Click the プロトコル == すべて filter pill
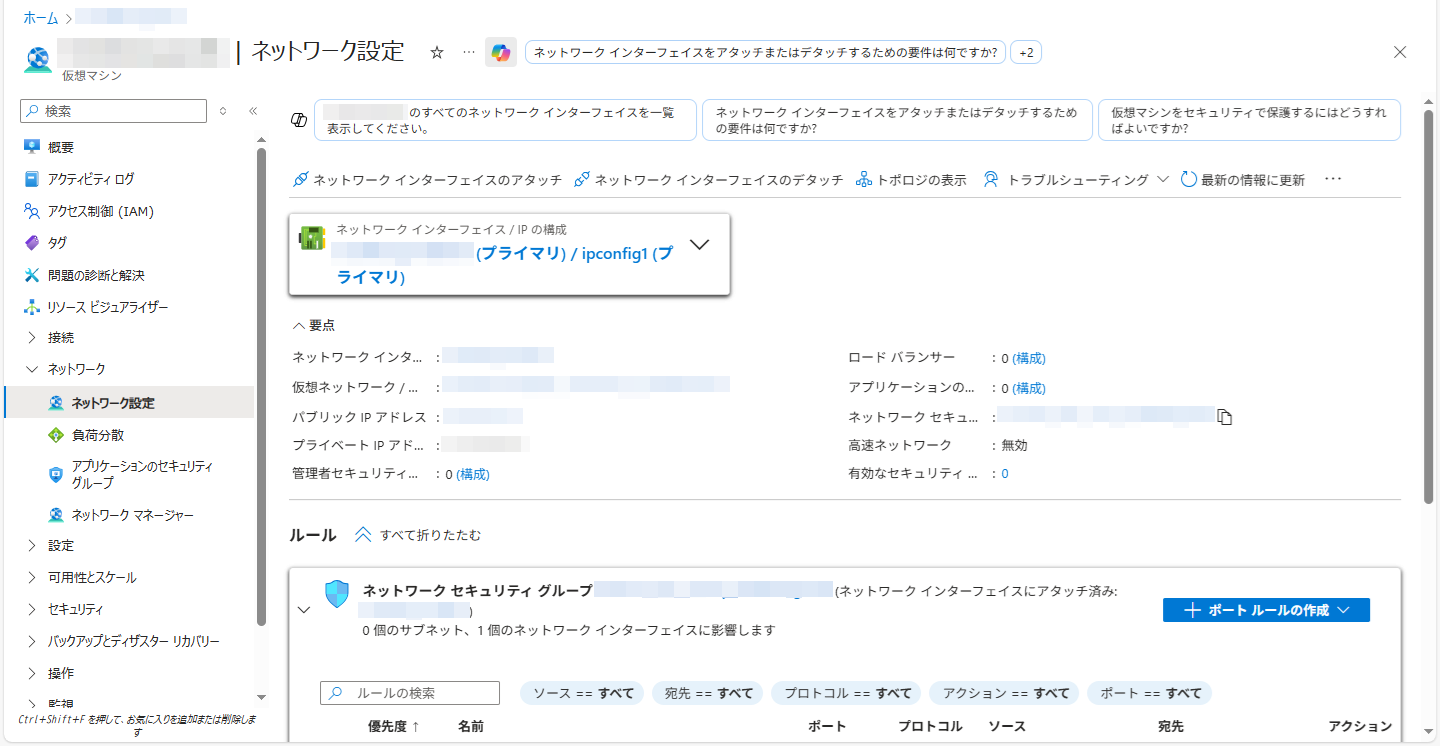The image size is (1440, 746). click(846, 693)
